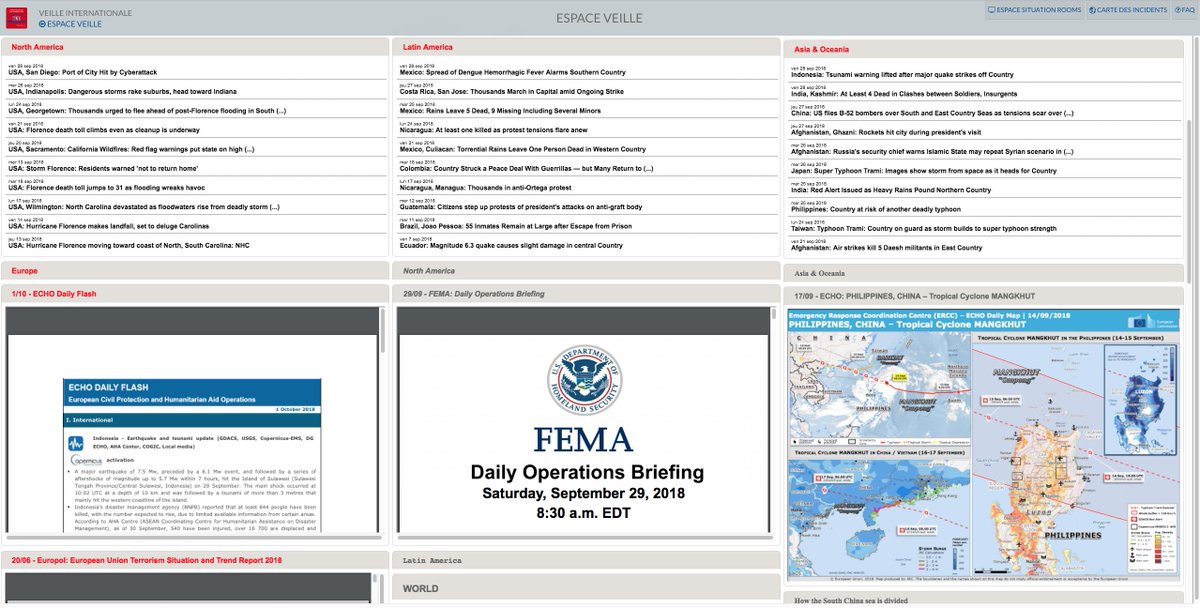Open the ESPACE VEILLE breadcrumb link
This screenshot has height=608, width=1200.
point(70,24)
